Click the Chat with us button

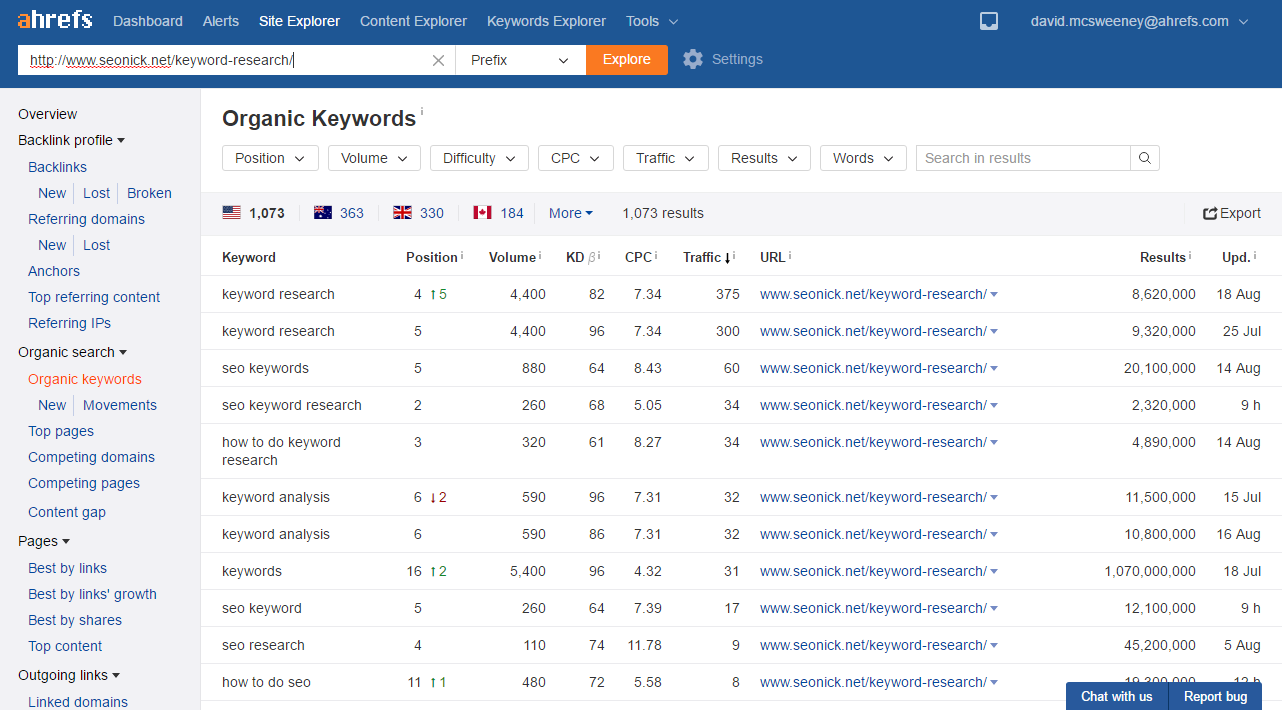click(1117, 696)
